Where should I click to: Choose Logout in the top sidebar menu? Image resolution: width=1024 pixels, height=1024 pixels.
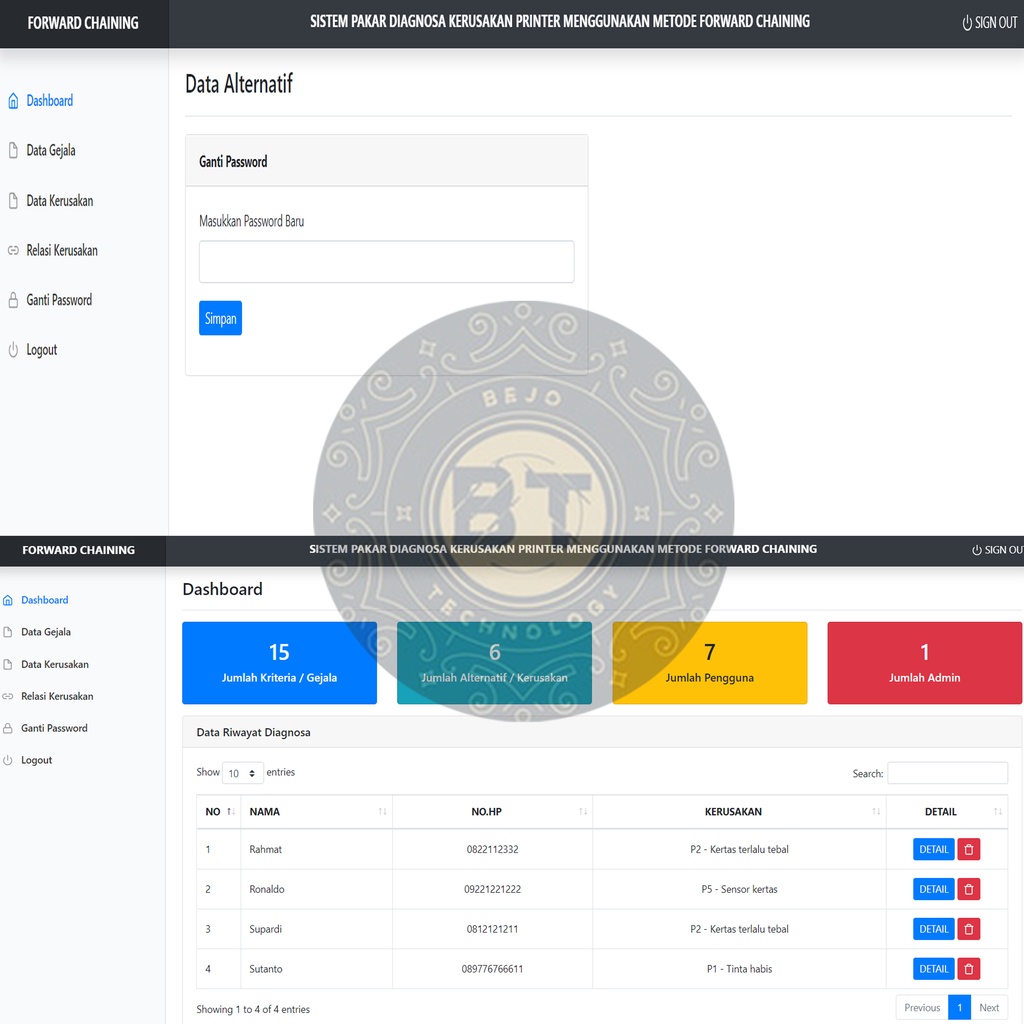tap(42, 350)
